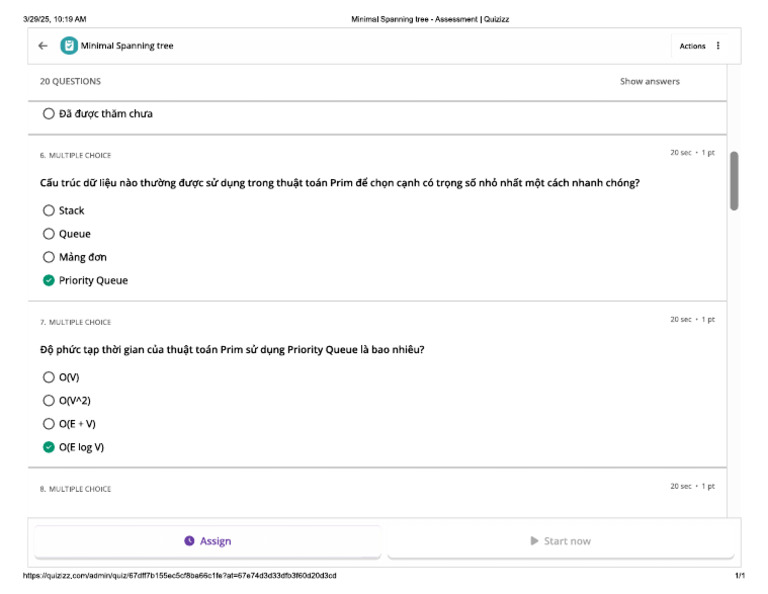This screenshot has height=594, width=768.
Task: Click the Minimal Spanning tree quiz icon
Action: [68, 46]
